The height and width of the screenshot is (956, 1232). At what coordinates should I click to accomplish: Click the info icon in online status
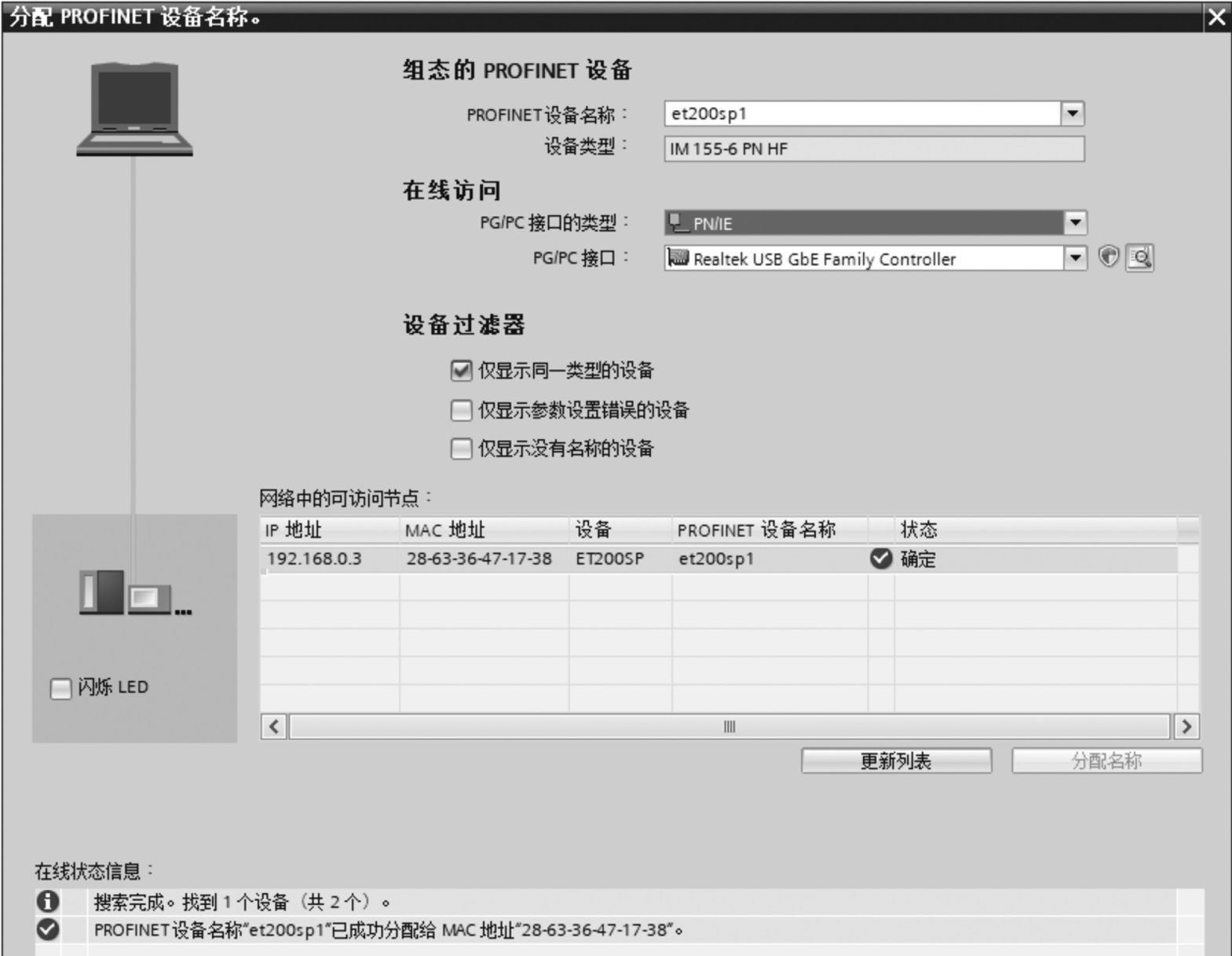(x=48, y=901)
